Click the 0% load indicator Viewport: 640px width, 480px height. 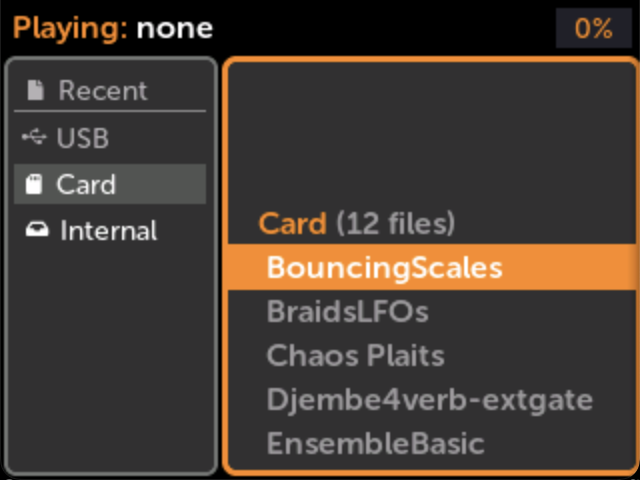point(593,28)
